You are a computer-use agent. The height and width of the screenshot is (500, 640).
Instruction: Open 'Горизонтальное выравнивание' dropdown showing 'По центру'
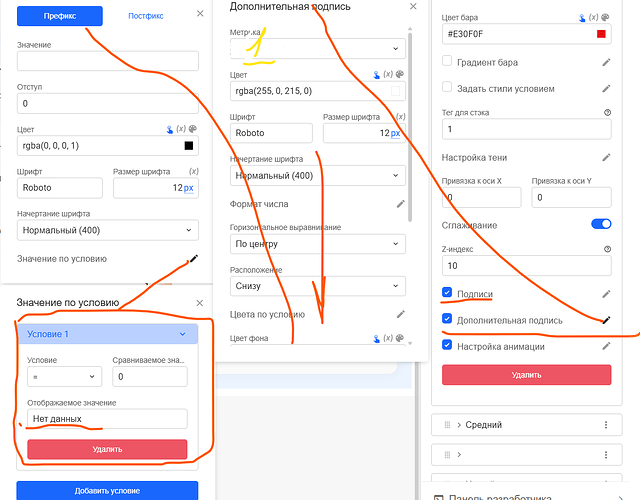pos(318,244)
